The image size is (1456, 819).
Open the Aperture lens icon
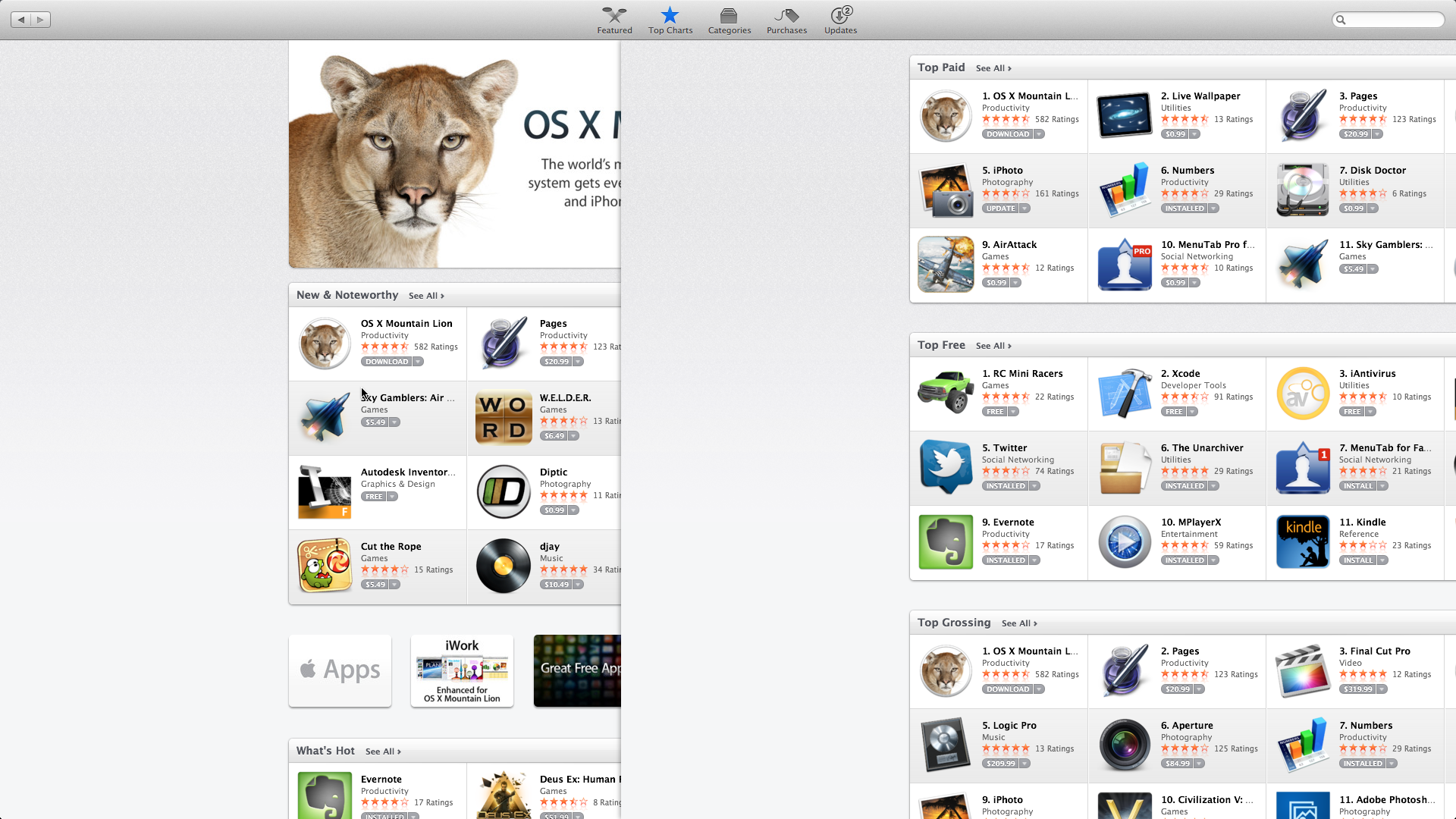(1125, 745)
